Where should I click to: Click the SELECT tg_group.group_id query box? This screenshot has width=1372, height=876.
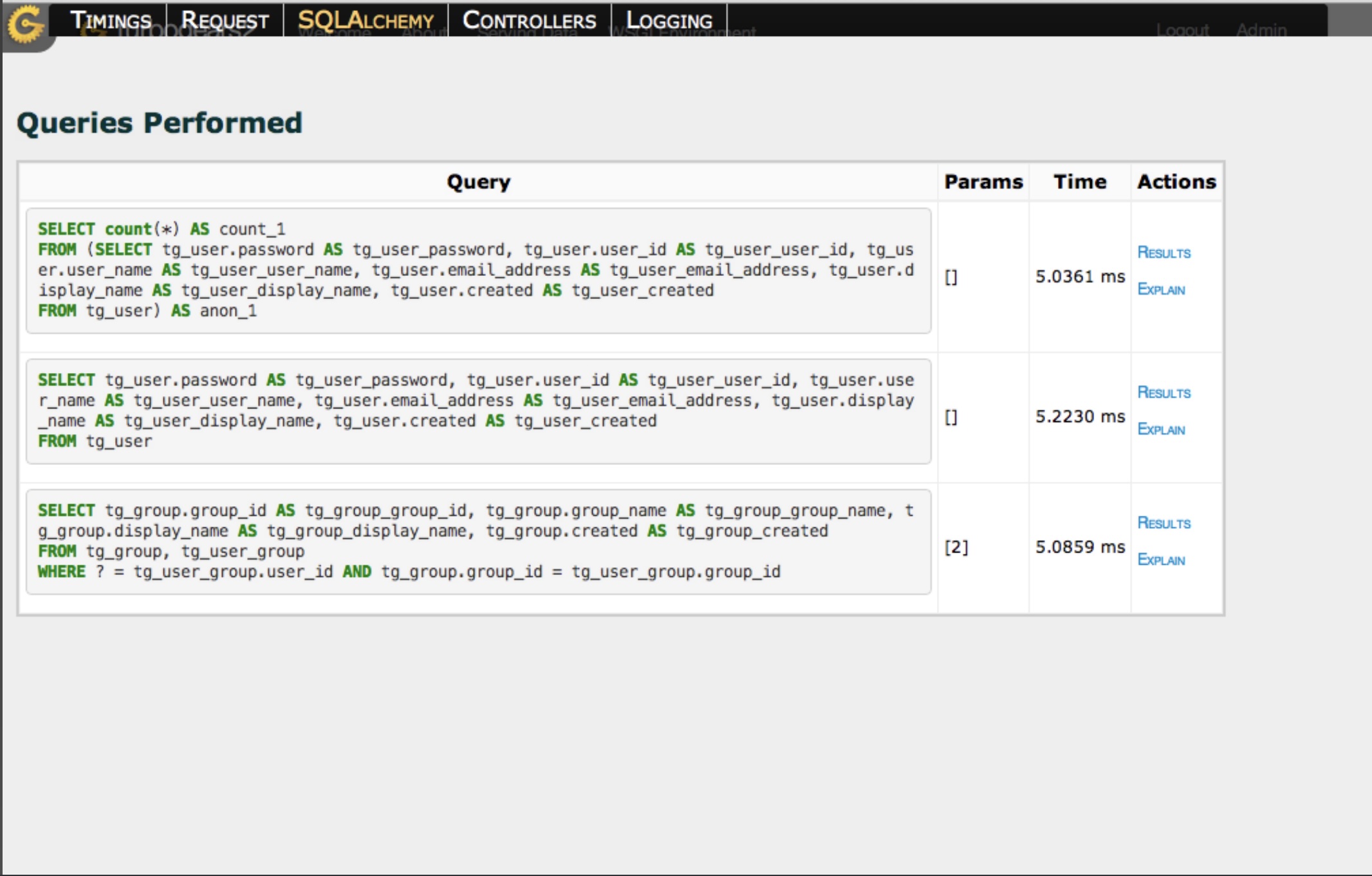[x=478, y=542]
